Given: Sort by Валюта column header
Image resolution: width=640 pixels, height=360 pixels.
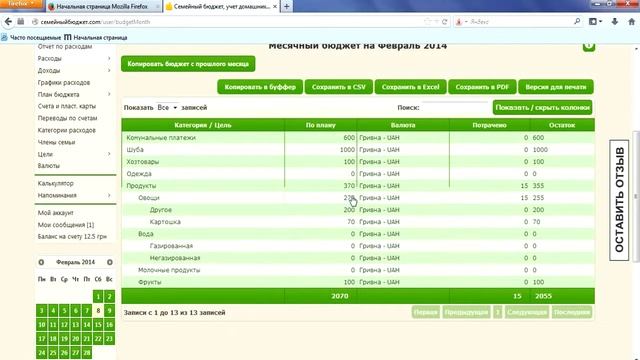Looking at the screenshot, I should click(403, 125).
